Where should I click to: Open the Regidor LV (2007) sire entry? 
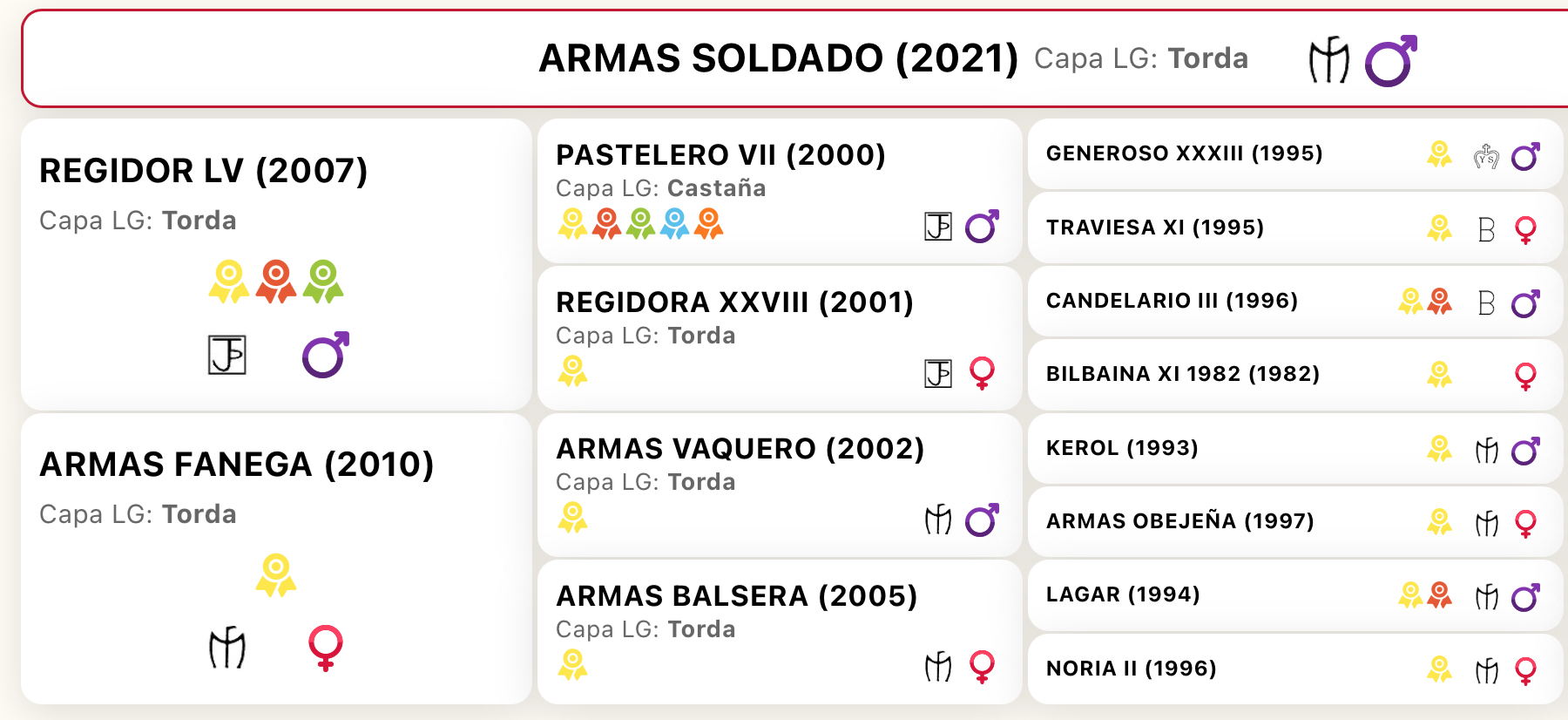click(204, 171)
